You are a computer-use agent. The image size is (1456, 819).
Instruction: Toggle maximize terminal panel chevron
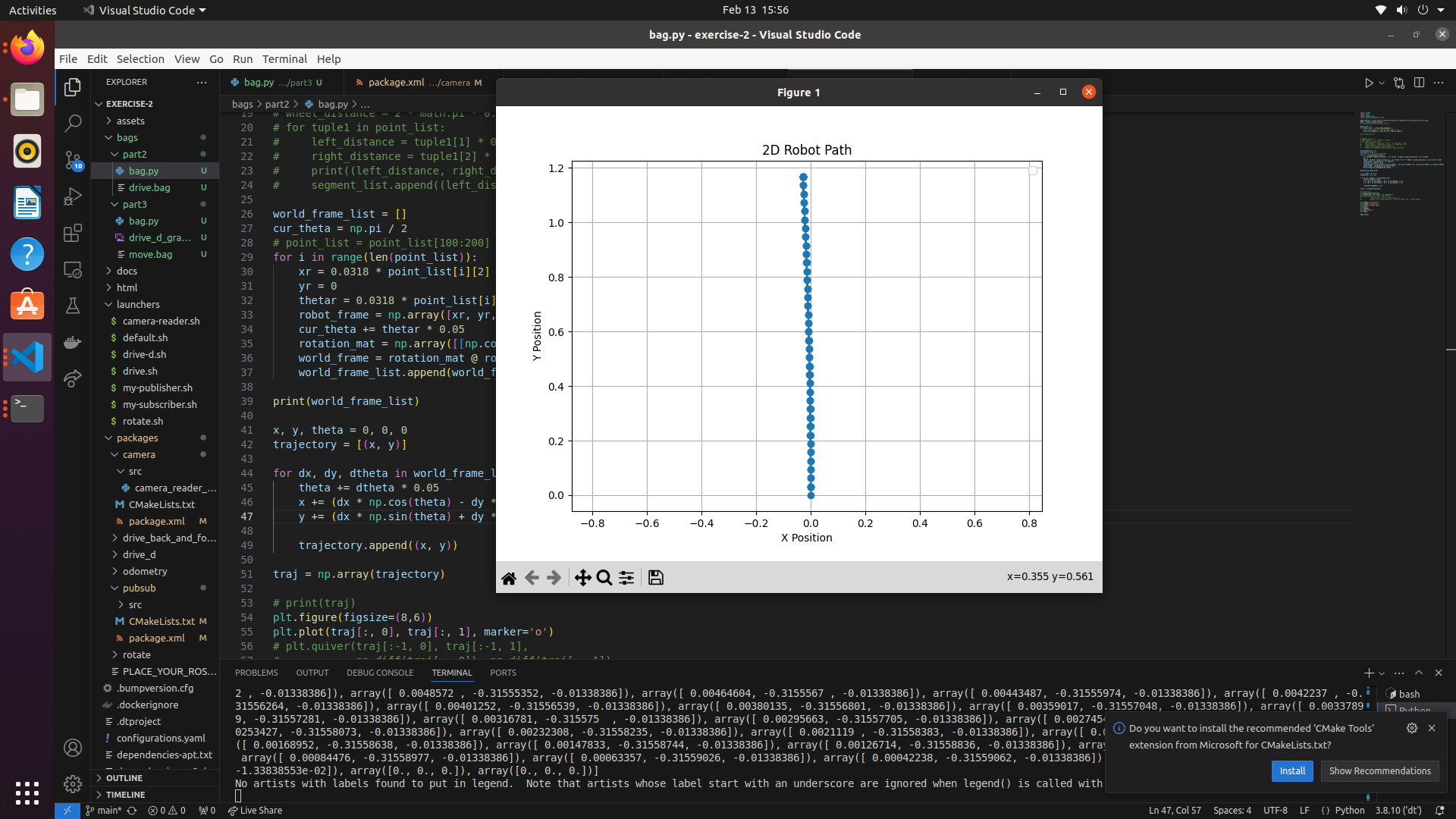click(x=1419, y=673)
